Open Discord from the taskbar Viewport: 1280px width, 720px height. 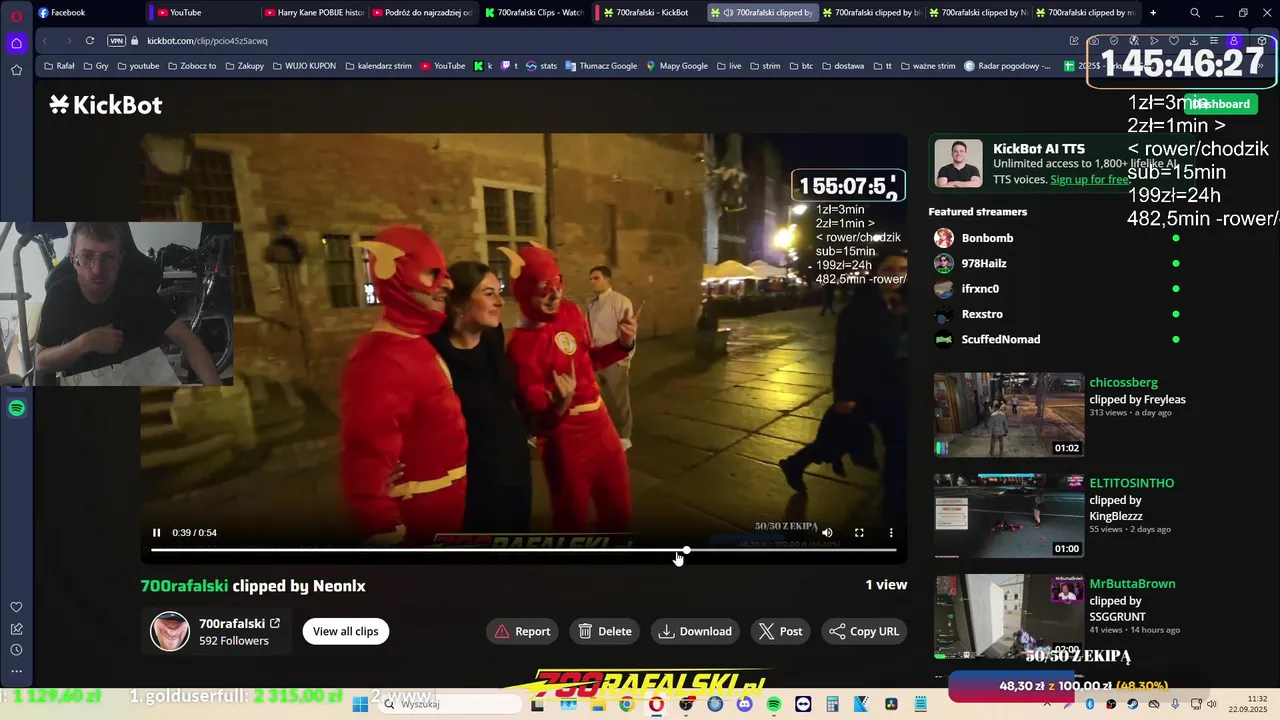tap(744, 704)
